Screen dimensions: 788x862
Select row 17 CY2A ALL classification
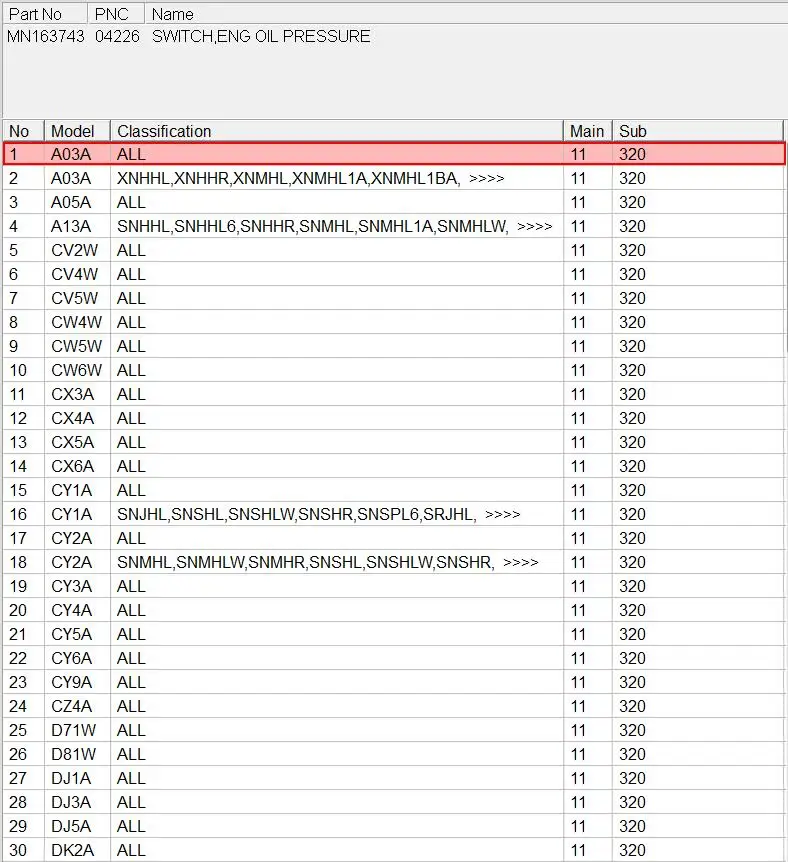[131, 538]
